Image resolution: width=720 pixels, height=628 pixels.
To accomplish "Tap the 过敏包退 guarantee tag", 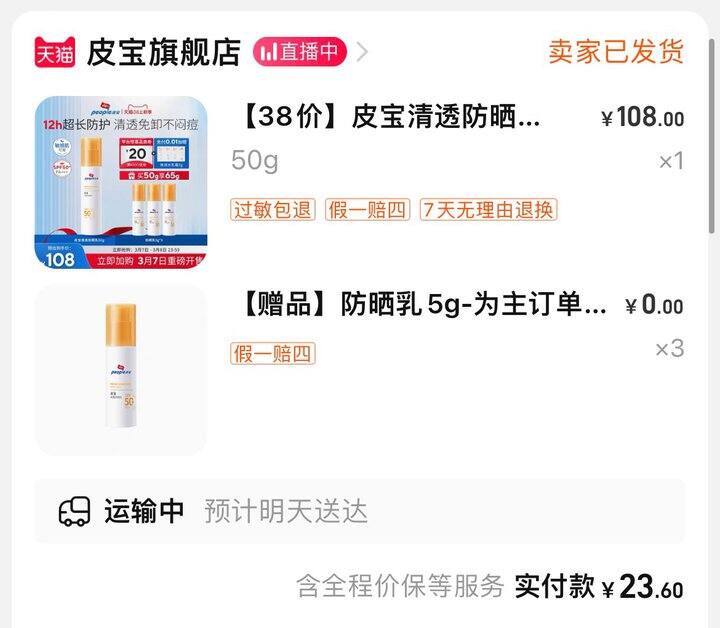I will (273, 210).
